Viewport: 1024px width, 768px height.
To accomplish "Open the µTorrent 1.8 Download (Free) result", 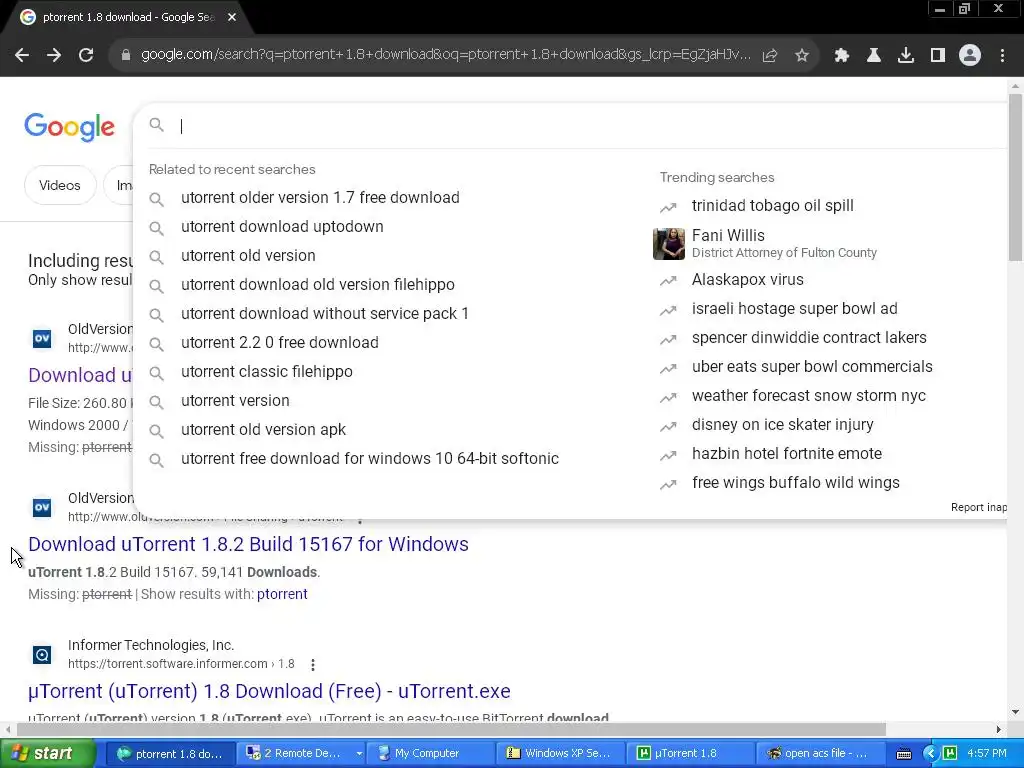I will coord(269,692).
